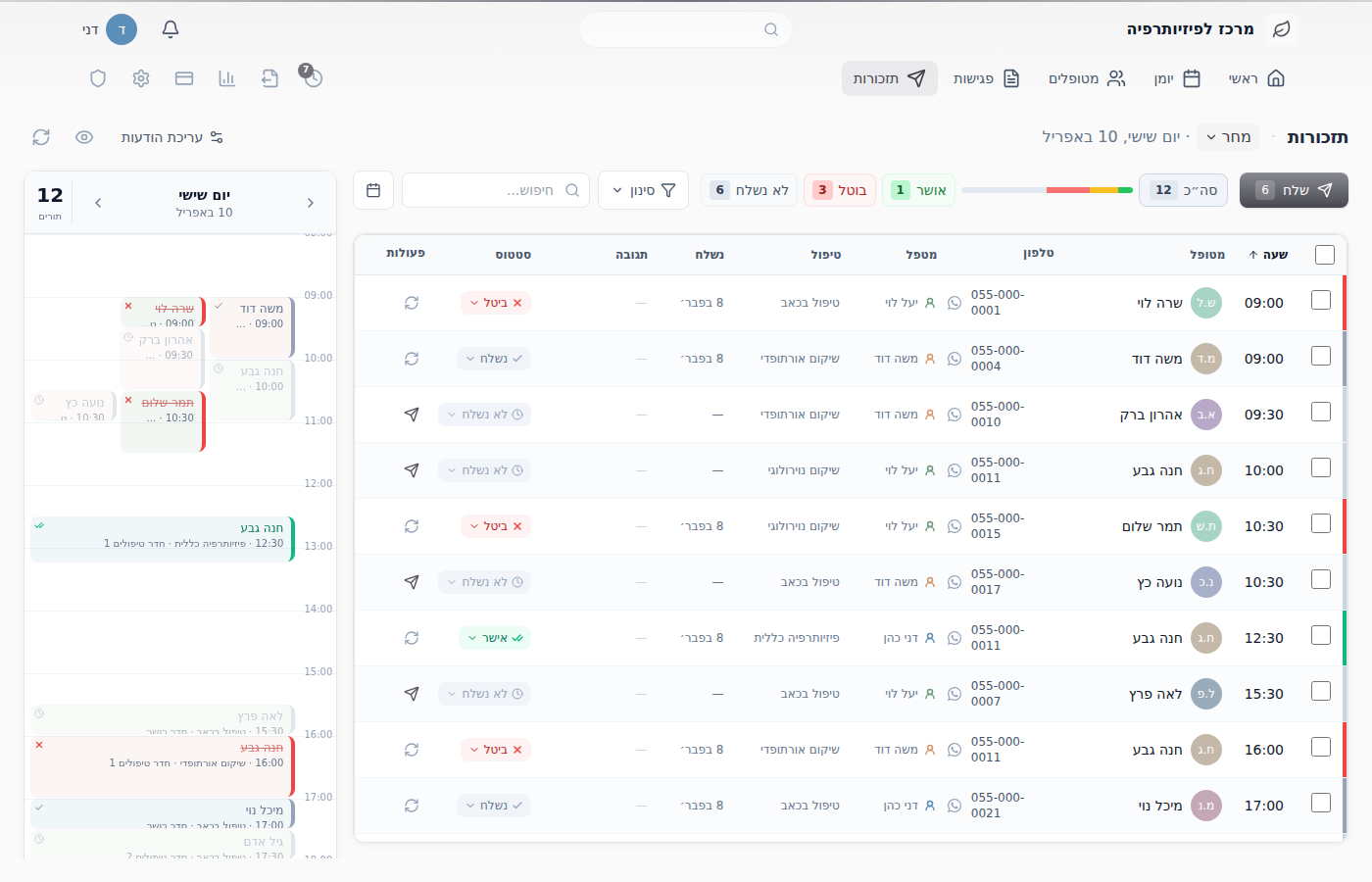
Task: Click the shield icon in toolbar
Action: (x=98, y=78)
